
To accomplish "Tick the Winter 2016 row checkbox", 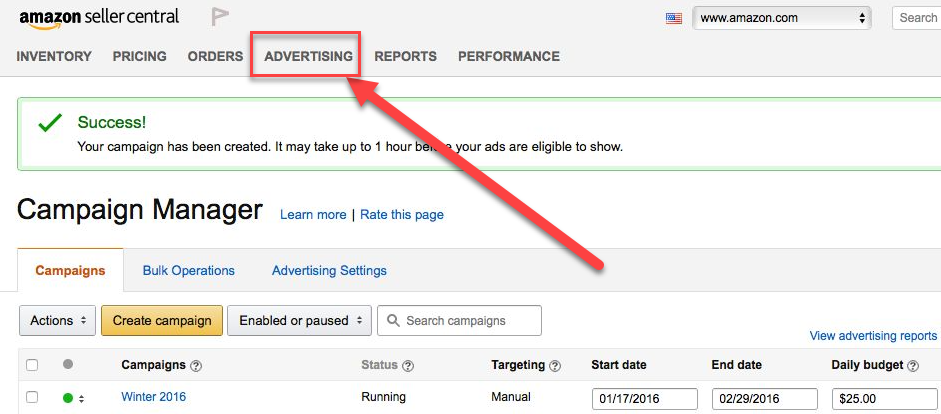I will (32, 397).
